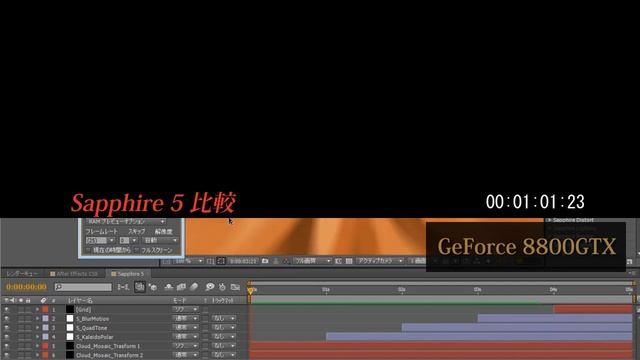Hide the Cloud_Mosaic_Trasform 1 layer eye toggle

point(7,346)
